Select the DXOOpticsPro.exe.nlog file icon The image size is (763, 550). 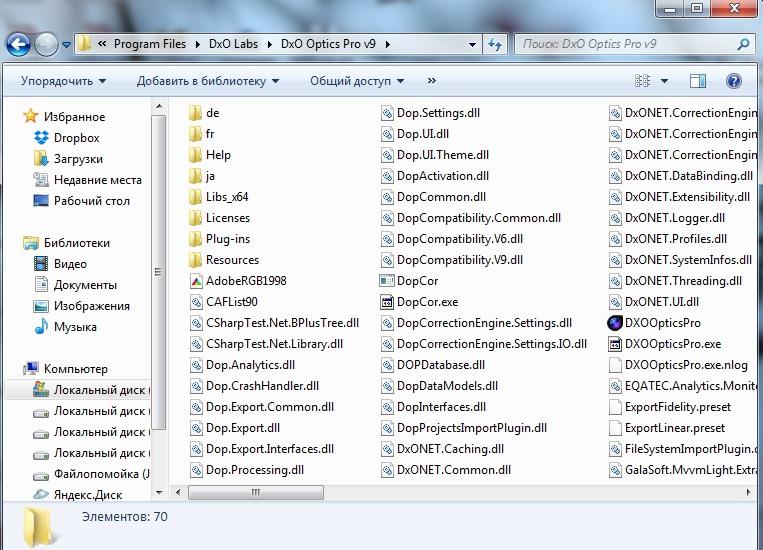point(615,365)
